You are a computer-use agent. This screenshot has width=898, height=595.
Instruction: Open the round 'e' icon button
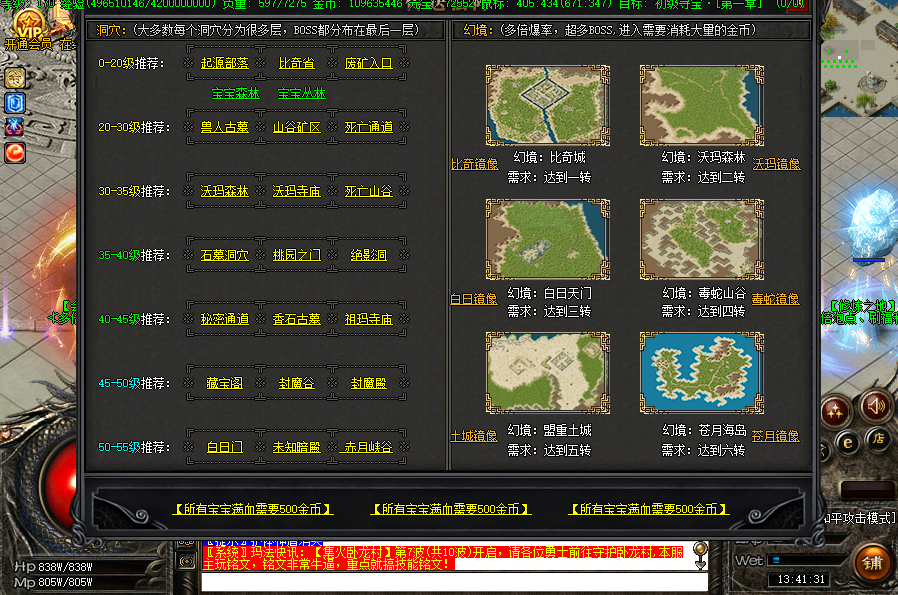click(847, 440)
